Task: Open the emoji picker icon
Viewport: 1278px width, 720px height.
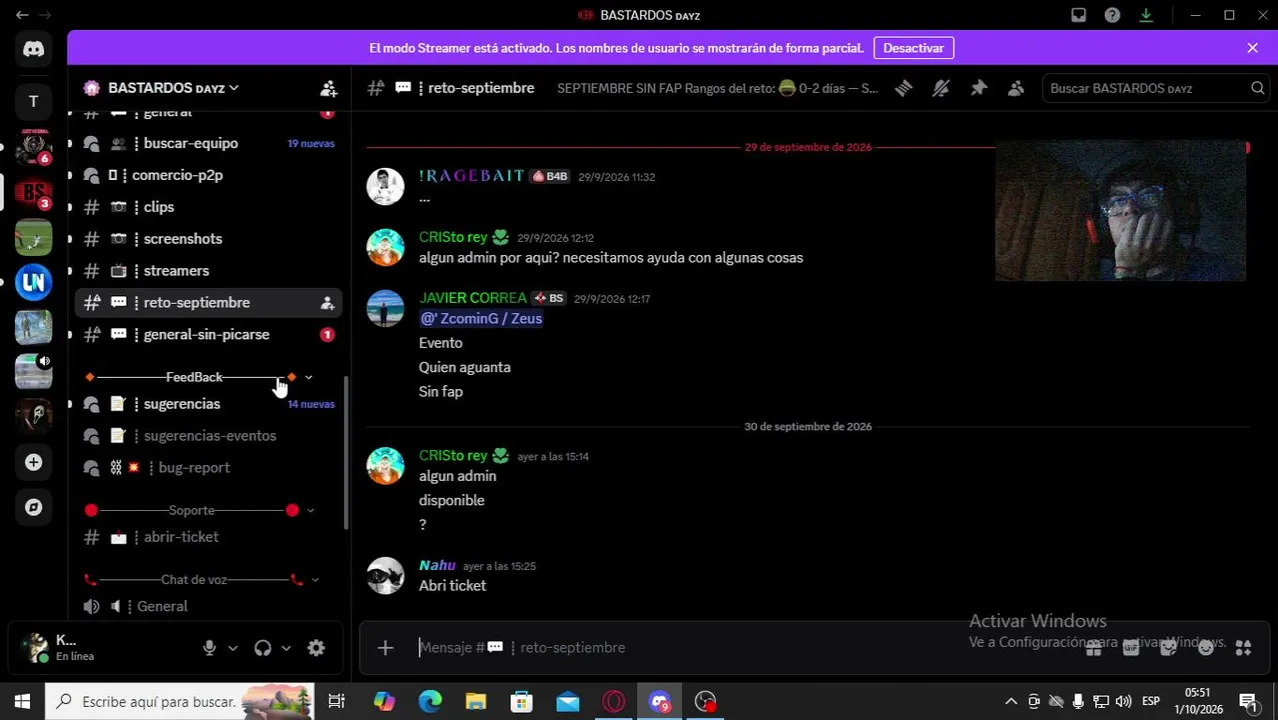Action: point(1206,648)
